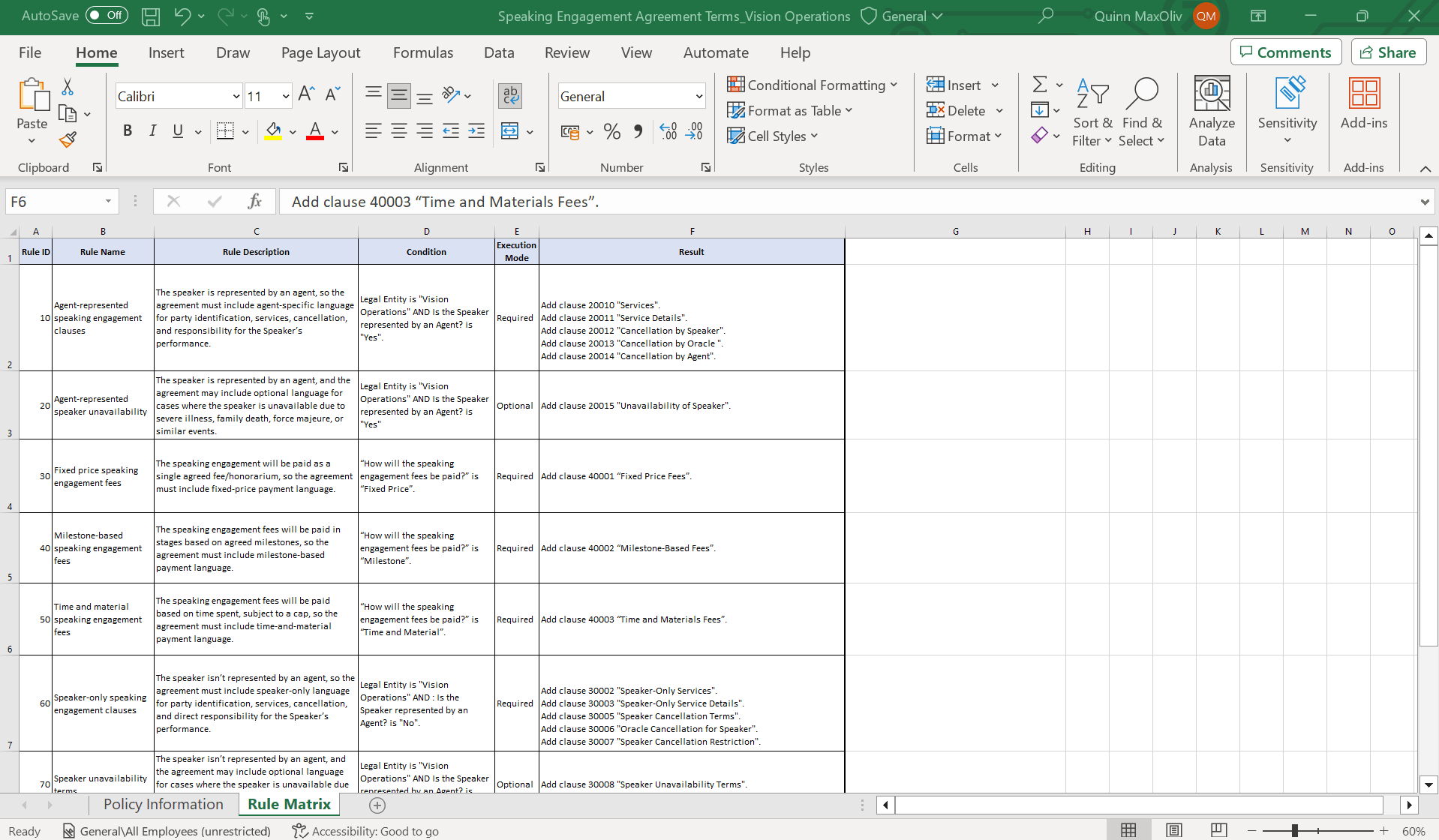Apply red Font Color swatch
The width and height of the screenshot is (1439, 840).
click(315, 132)
